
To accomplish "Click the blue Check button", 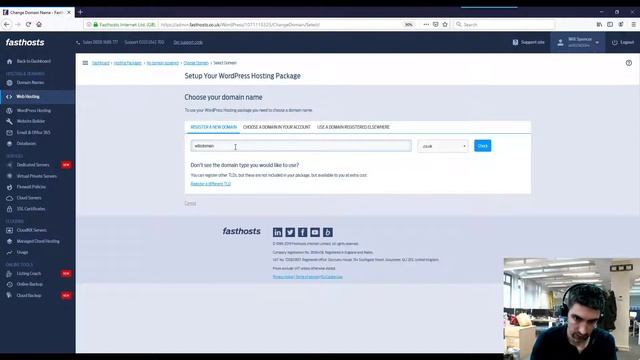I will [x=482, y=146].
